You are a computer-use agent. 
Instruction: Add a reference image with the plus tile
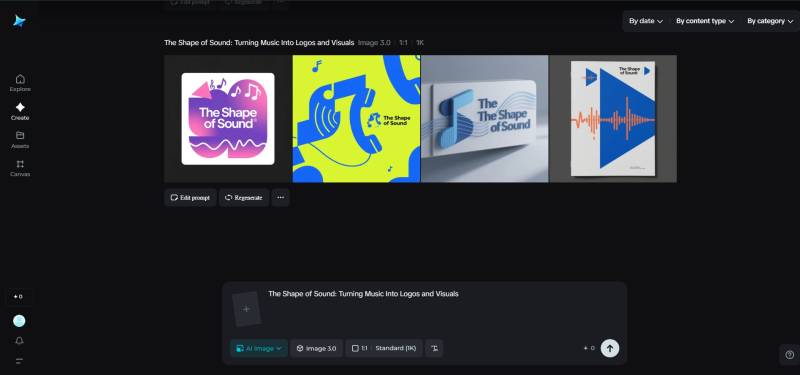[x=246, y=309]
